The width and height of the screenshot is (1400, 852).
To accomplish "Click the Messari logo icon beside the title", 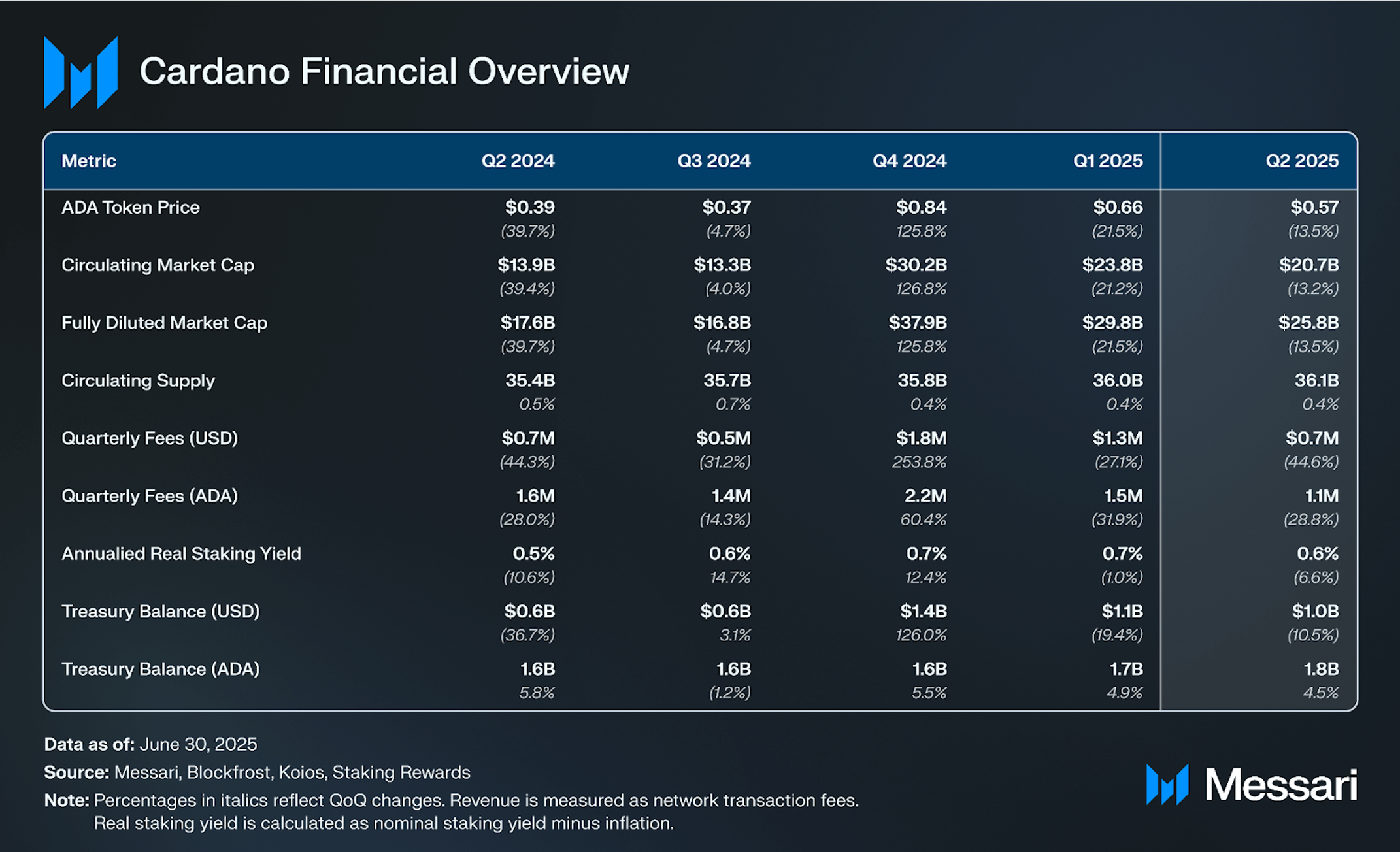I will tap(80, 73).
